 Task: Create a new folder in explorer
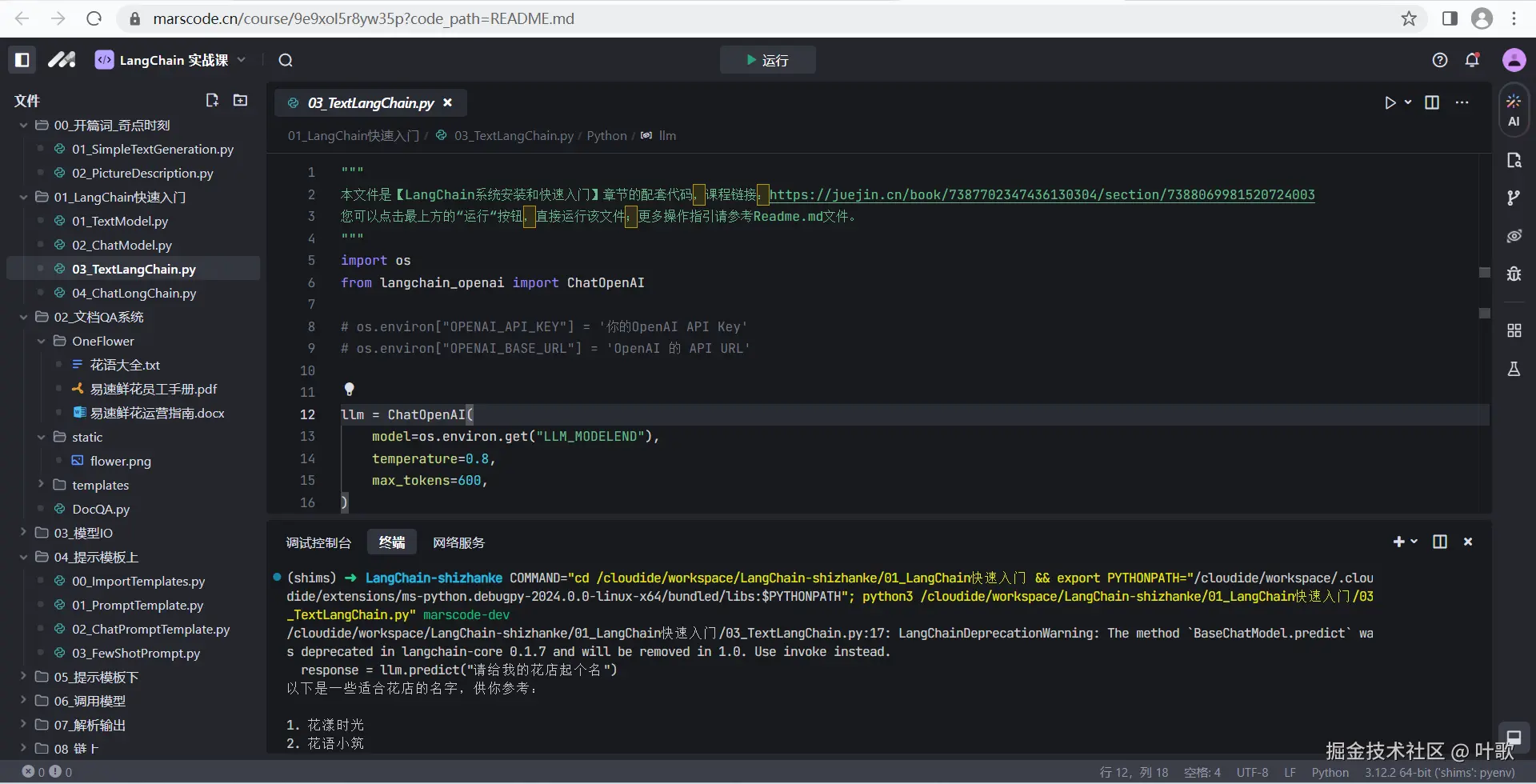point(240,100)
